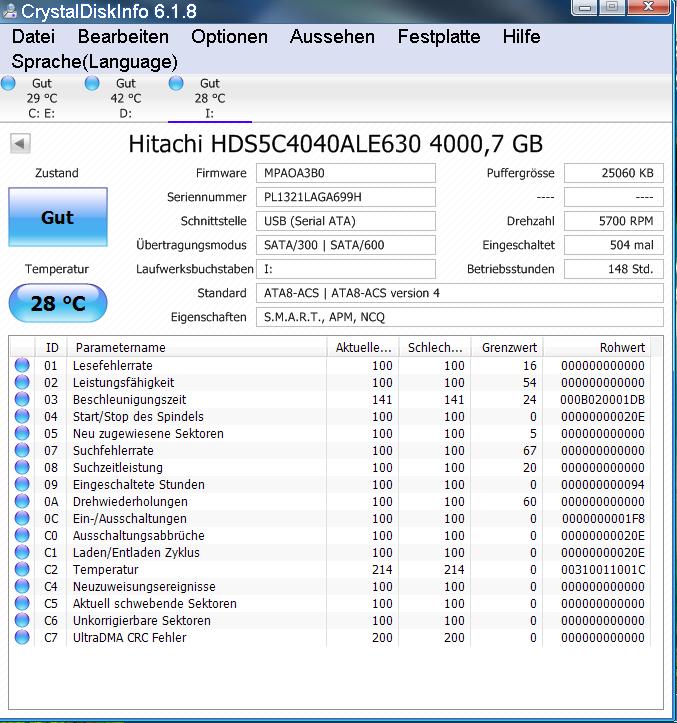
Task: Select the UltraDMA CRC Fehler parameter name
Action: [x=130, y=638]
